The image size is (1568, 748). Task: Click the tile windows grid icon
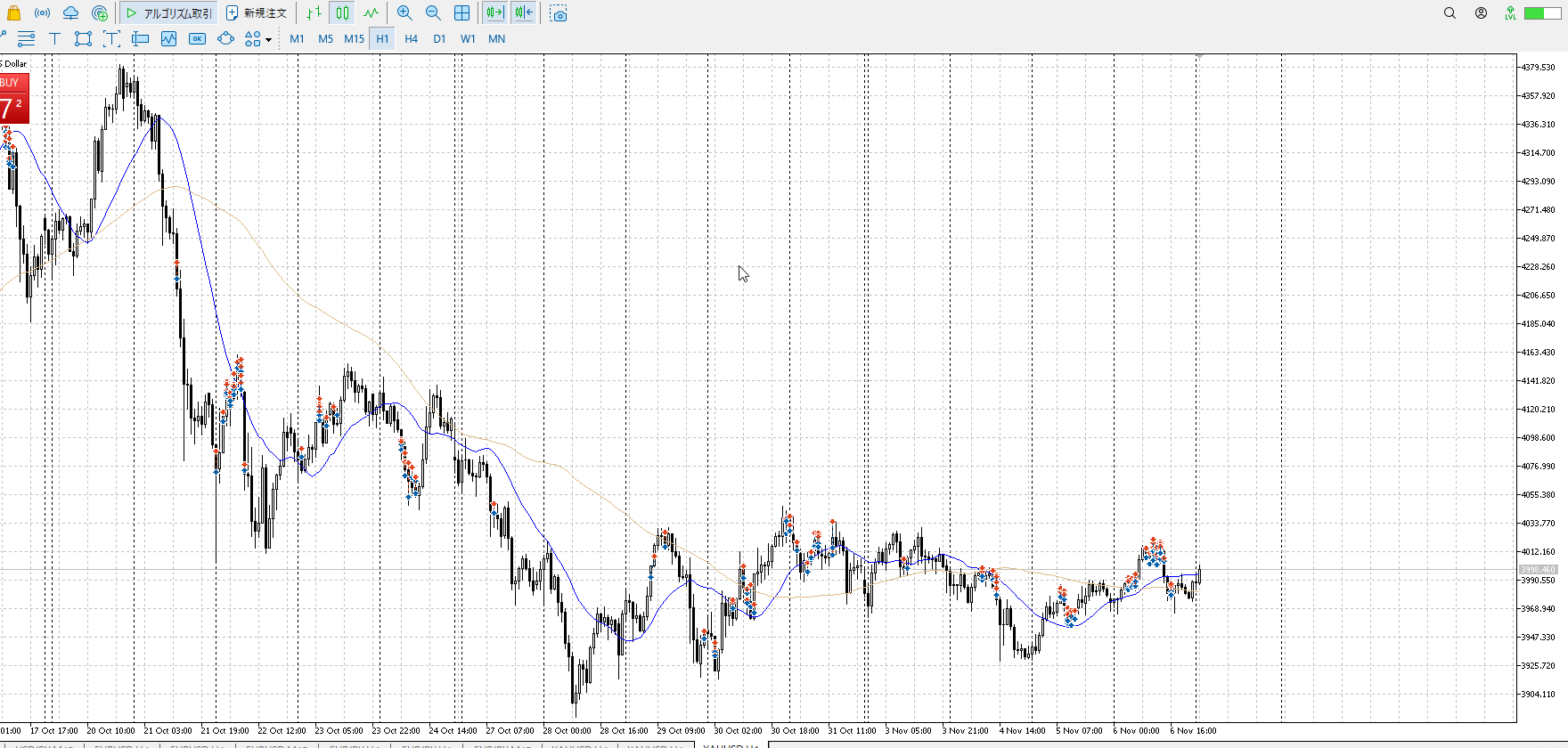point(461,13)
